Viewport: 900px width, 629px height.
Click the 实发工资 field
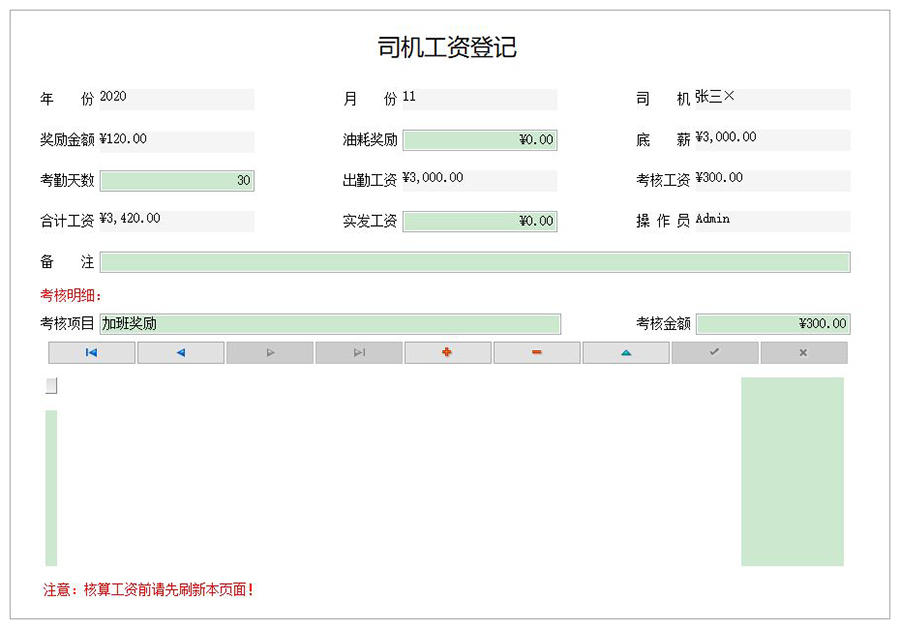pyautogui.click(x=480, y=221)
